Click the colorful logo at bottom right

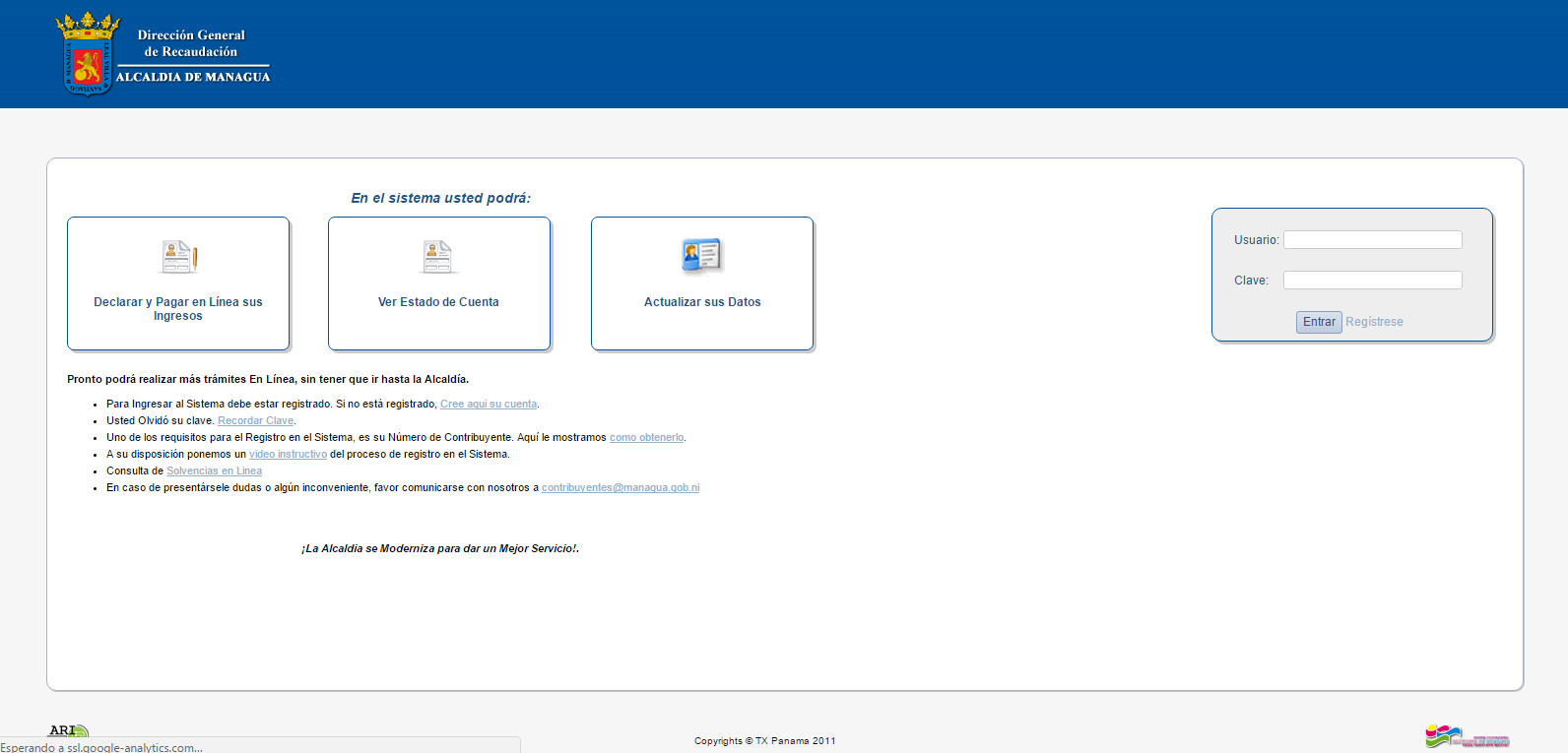point(1466,736)
